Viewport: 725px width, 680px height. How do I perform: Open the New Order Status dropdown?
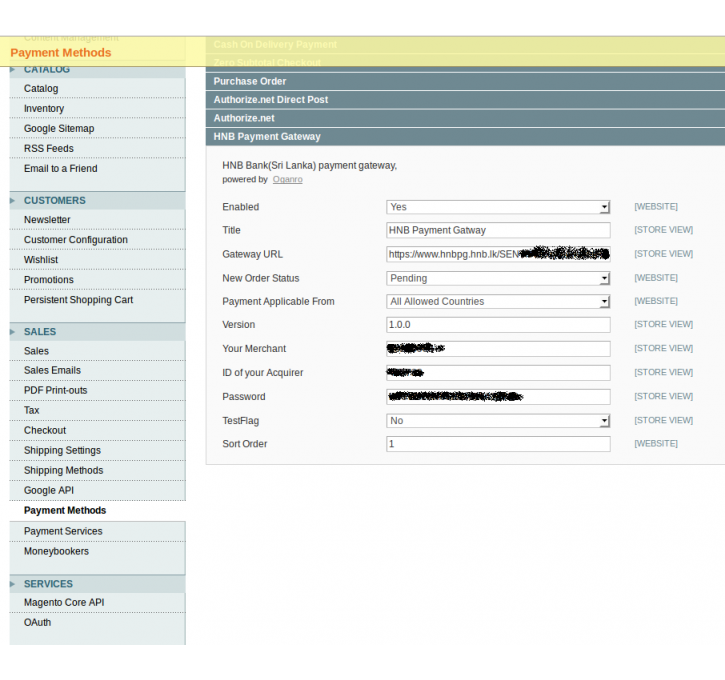[498, 278]
